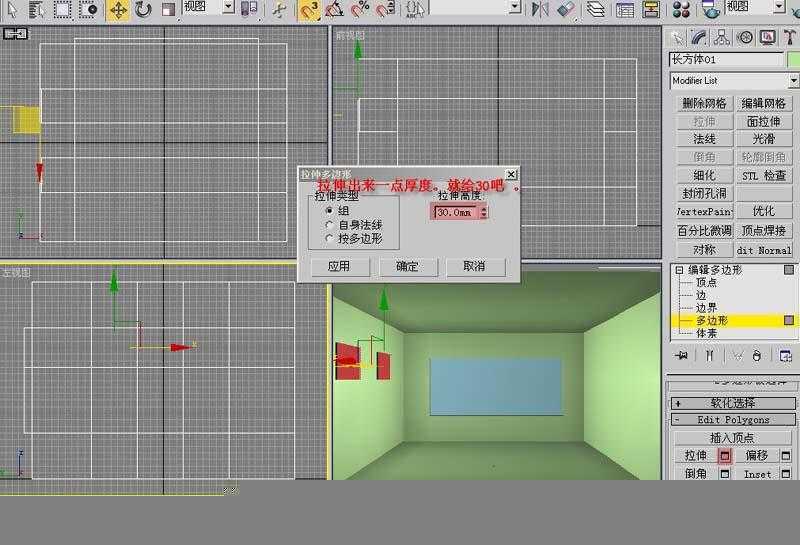Open the Material Editor spheres icon
The image size is (800, 545).
click(x=681, y=9)
